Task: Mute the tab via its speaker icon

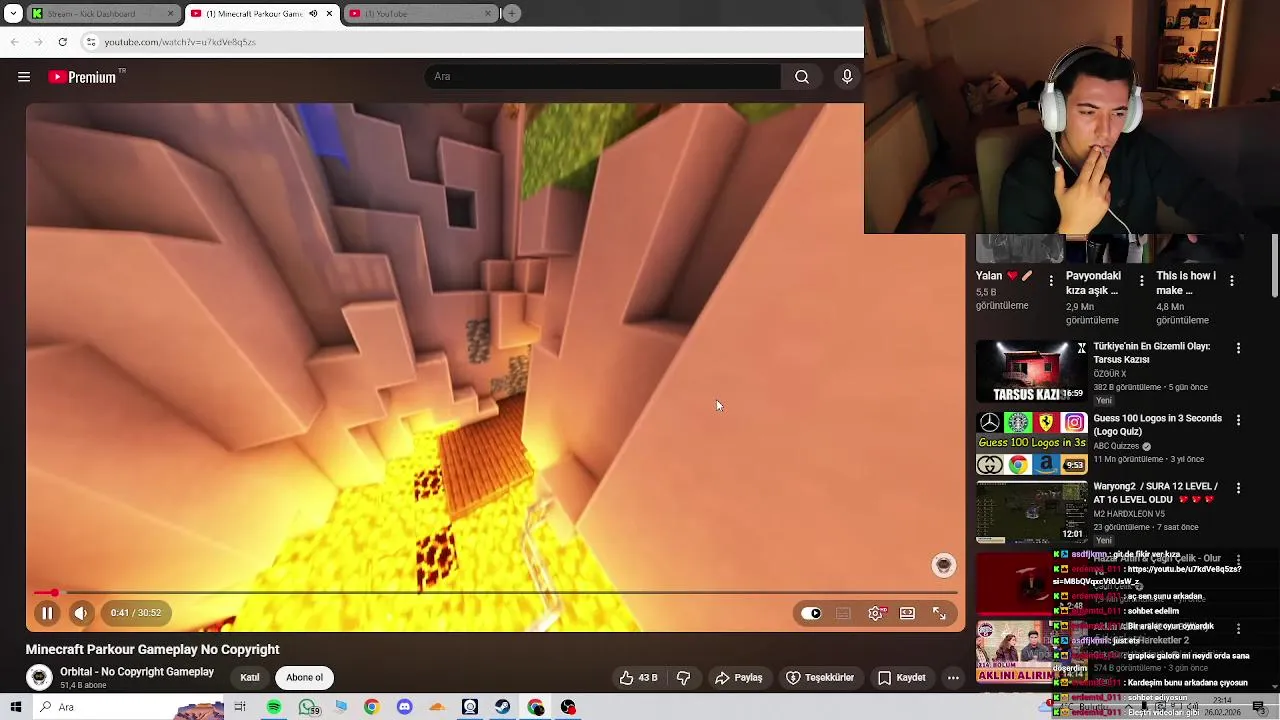Action: 313,14
